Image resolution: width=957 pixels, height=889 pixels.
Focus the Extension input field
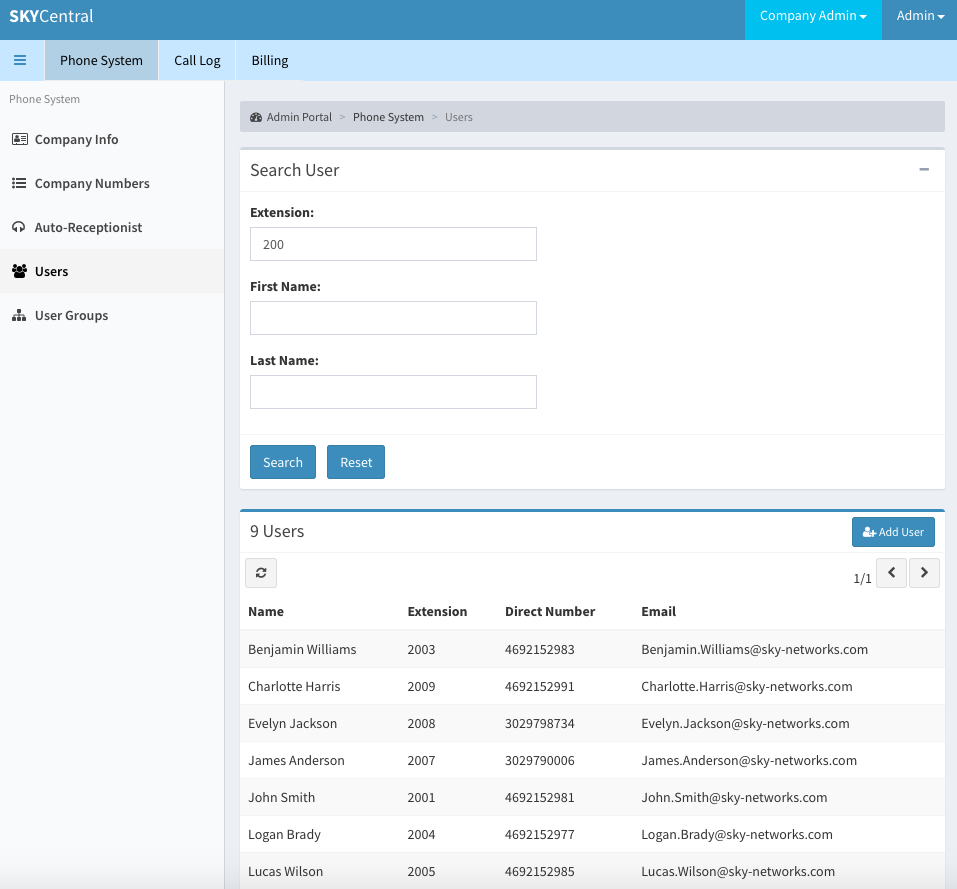393,244
